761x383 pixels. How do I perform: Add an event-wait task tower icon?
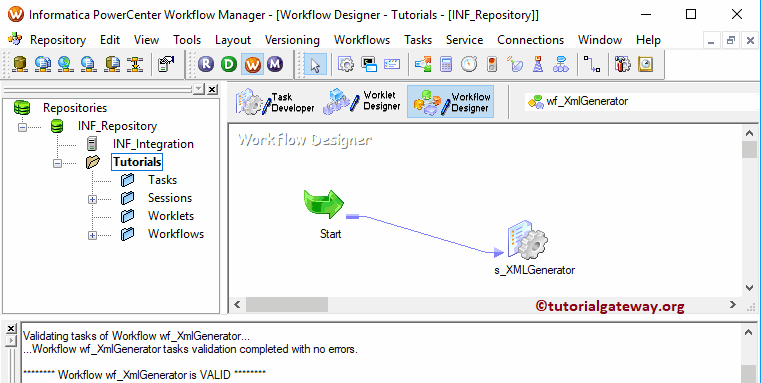[538, 65]
